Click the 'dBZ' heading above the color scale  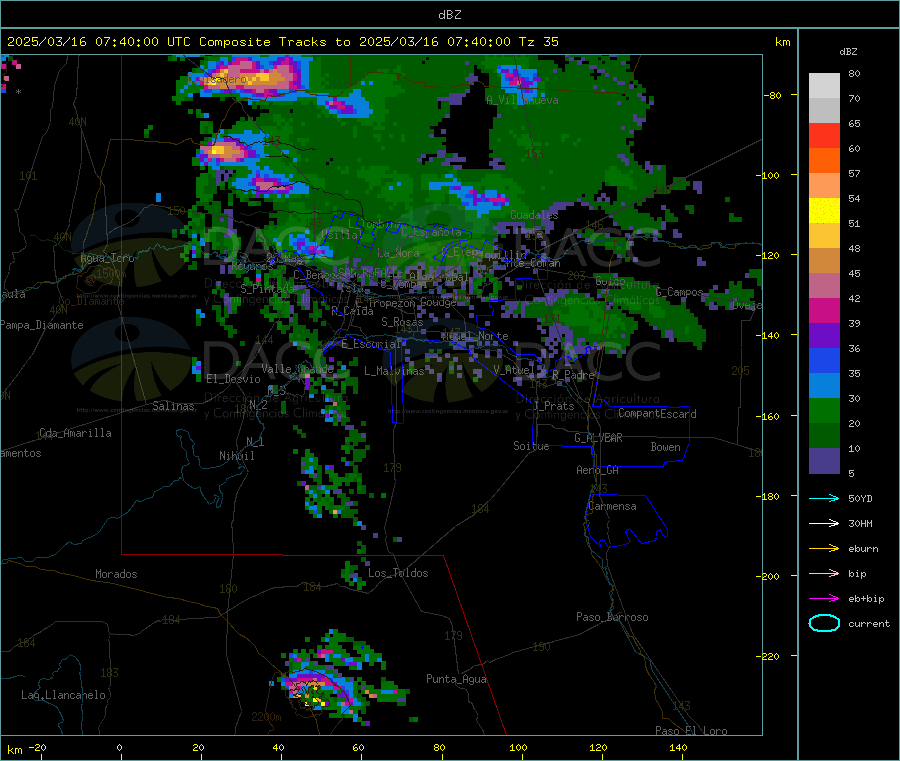(848, 52)
